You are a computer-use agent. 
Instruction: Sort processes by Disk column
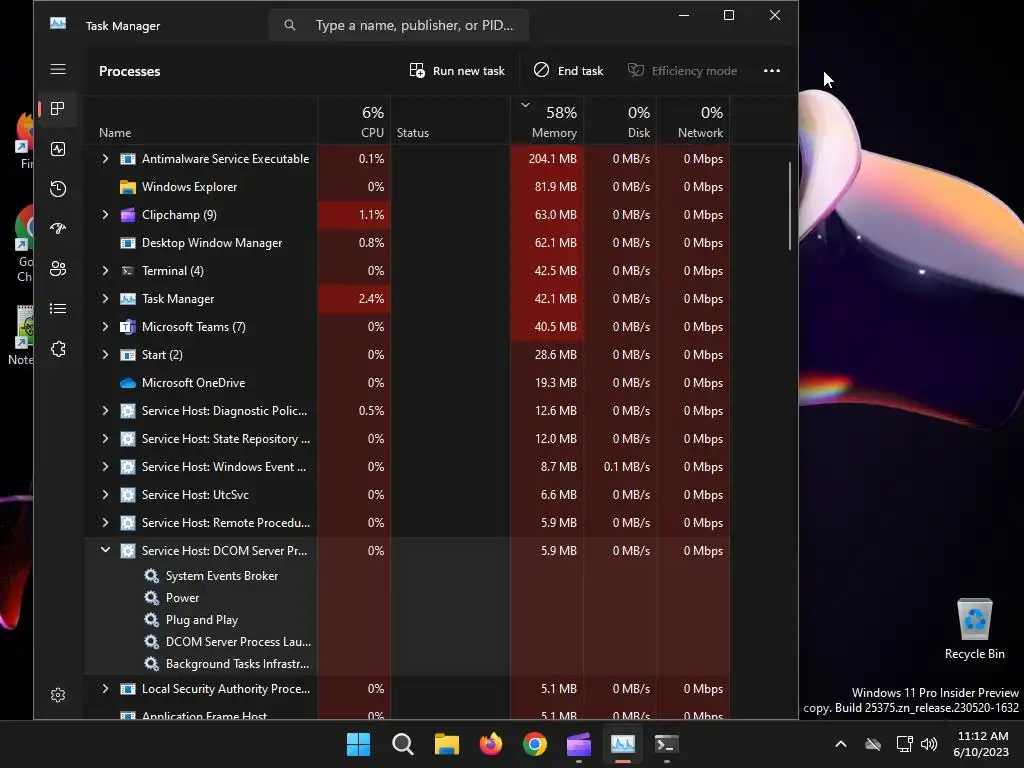(x=620, y=121)
